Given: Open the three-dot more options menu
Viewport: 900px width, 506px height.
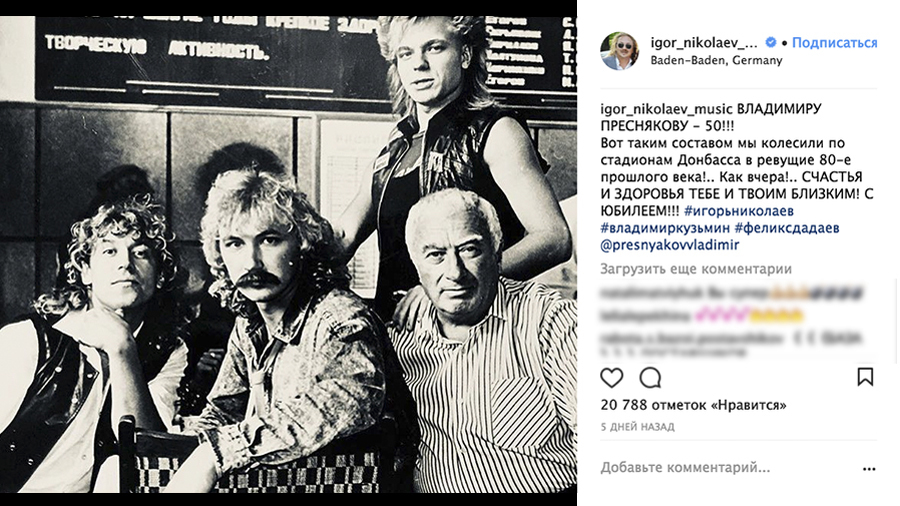Looking at the screenshot, I should (869, 469).
